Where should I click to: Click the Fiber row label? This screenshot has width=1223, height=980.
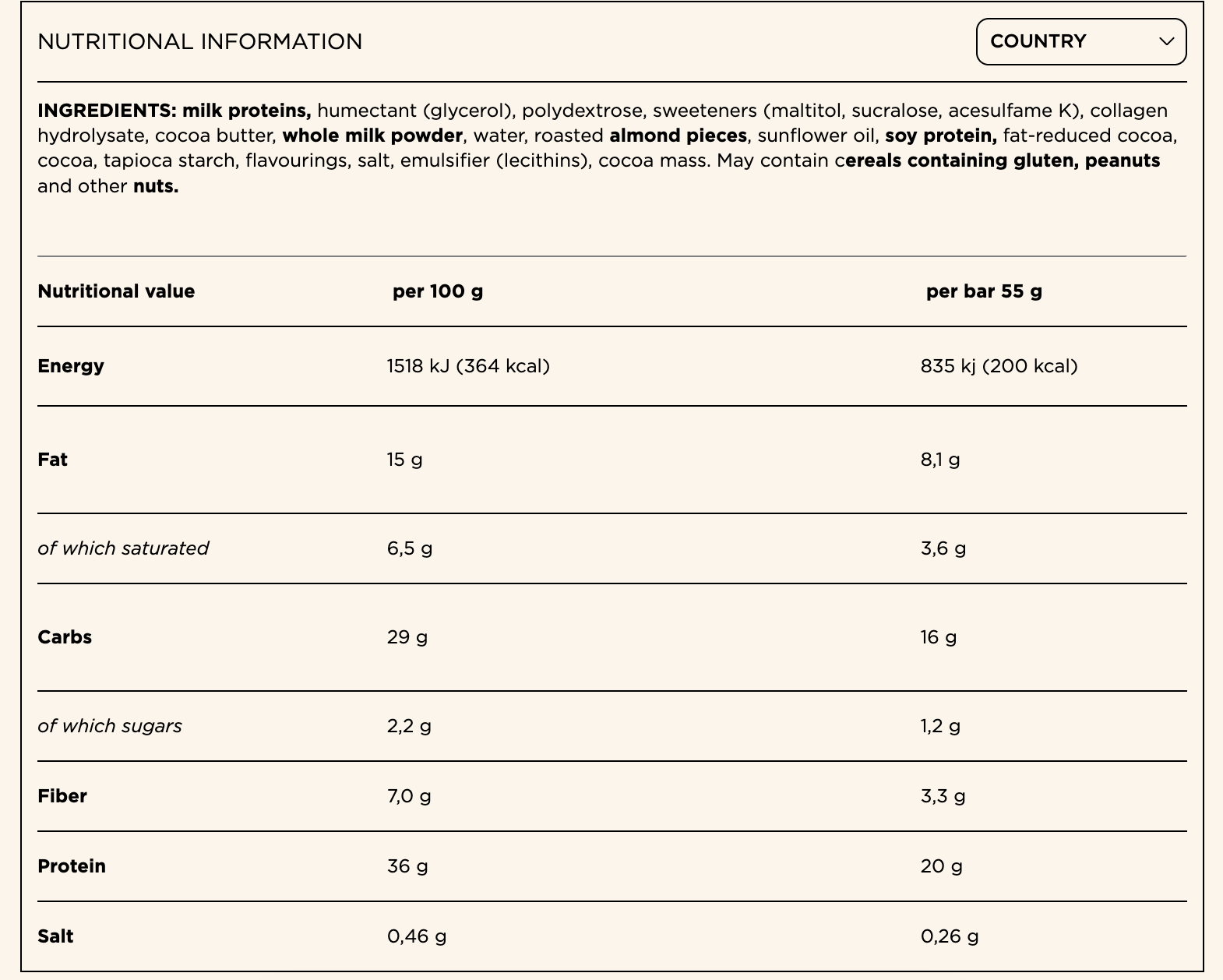click(62, 796)
